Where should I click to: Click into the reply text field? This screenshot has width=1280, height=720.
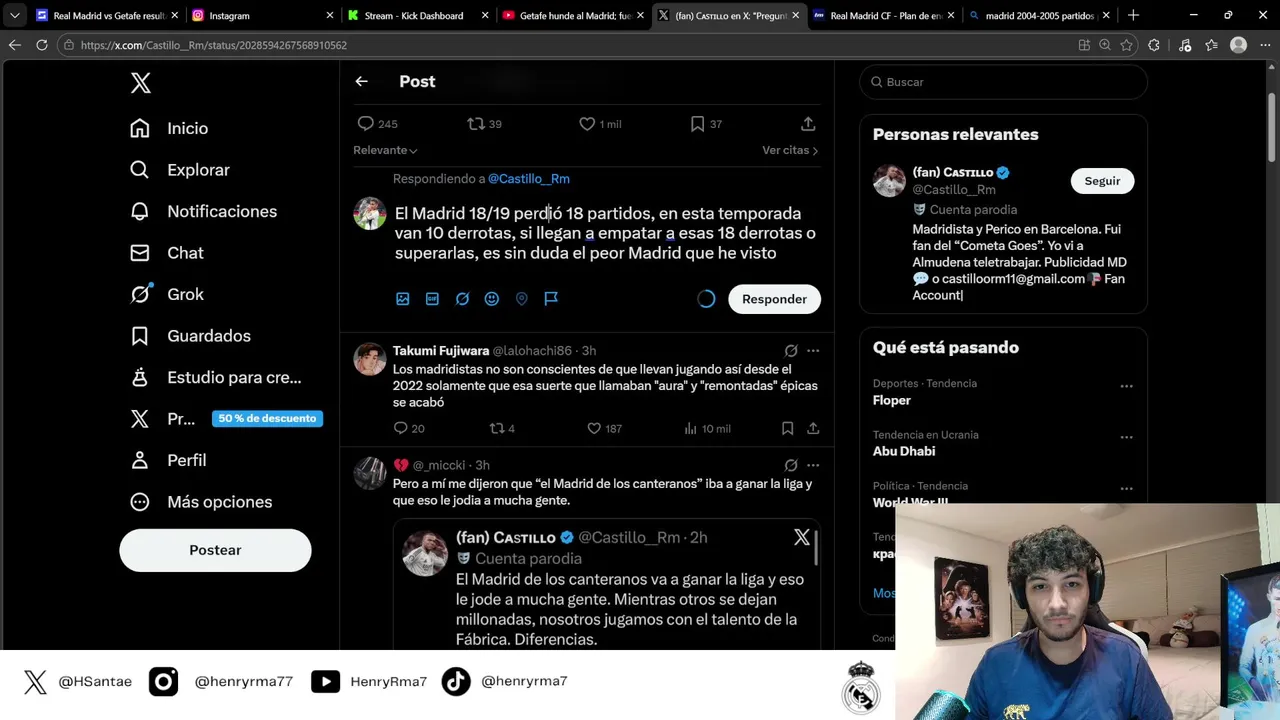click(605, 233)
